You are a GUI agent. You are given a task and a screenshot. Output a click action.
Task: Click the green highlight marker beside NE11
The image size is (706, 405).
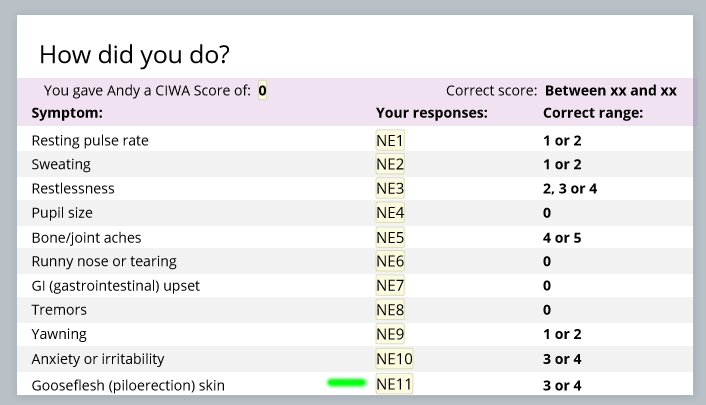(x=347, y=382)
